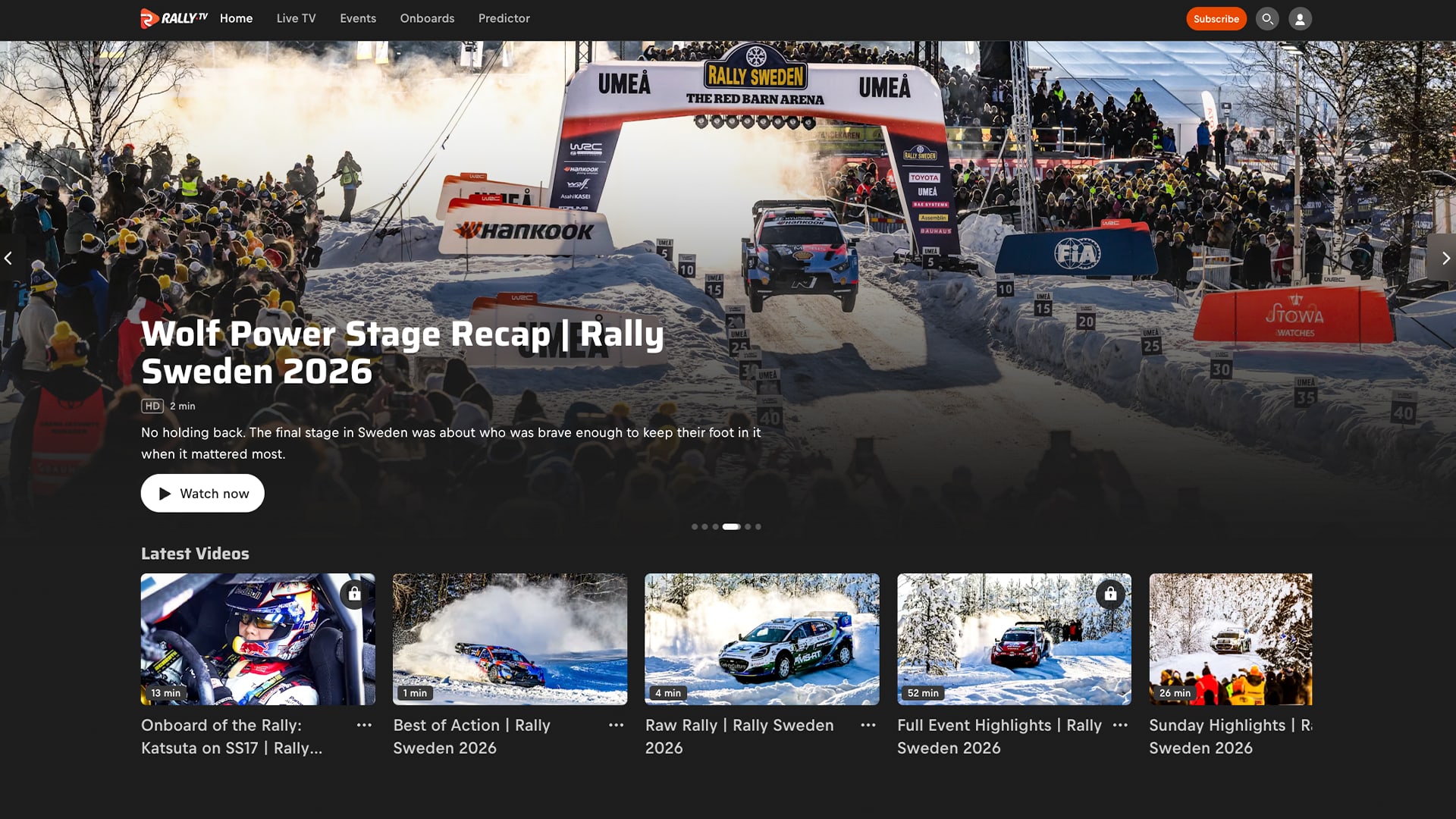The height and width of the screenshot is (819, 1456).
Task: Go to next hero slide arrow
Action: 1445,259
